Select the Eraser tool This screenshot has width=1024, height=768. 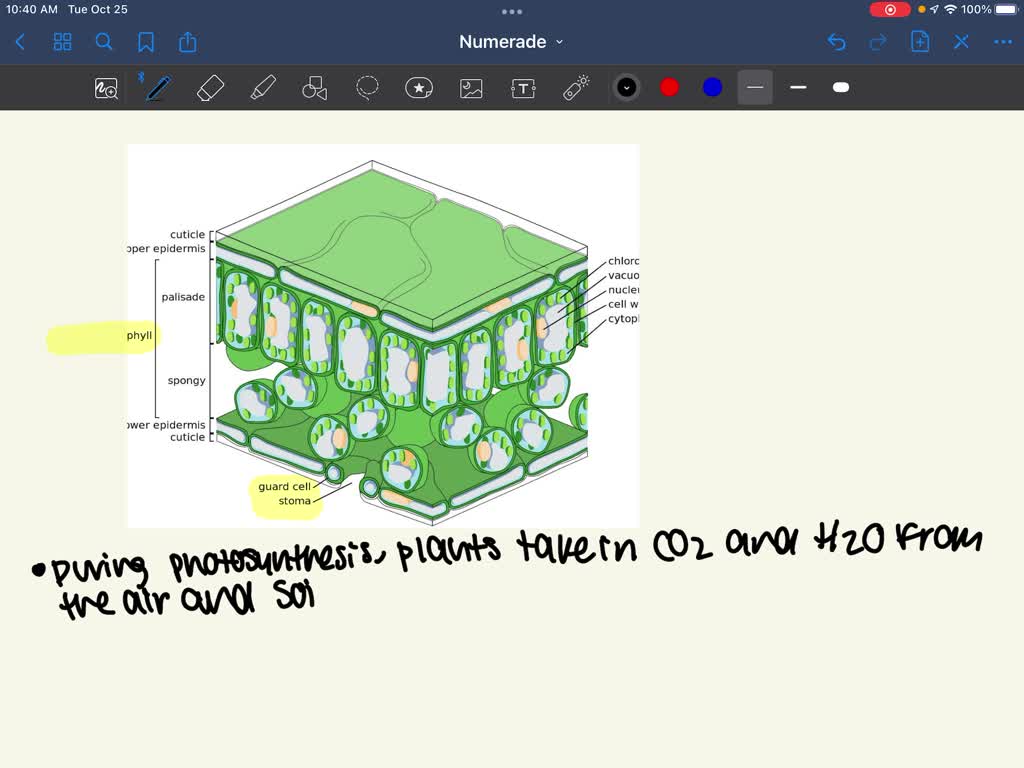pyautogui.click(x=210, y=87)
